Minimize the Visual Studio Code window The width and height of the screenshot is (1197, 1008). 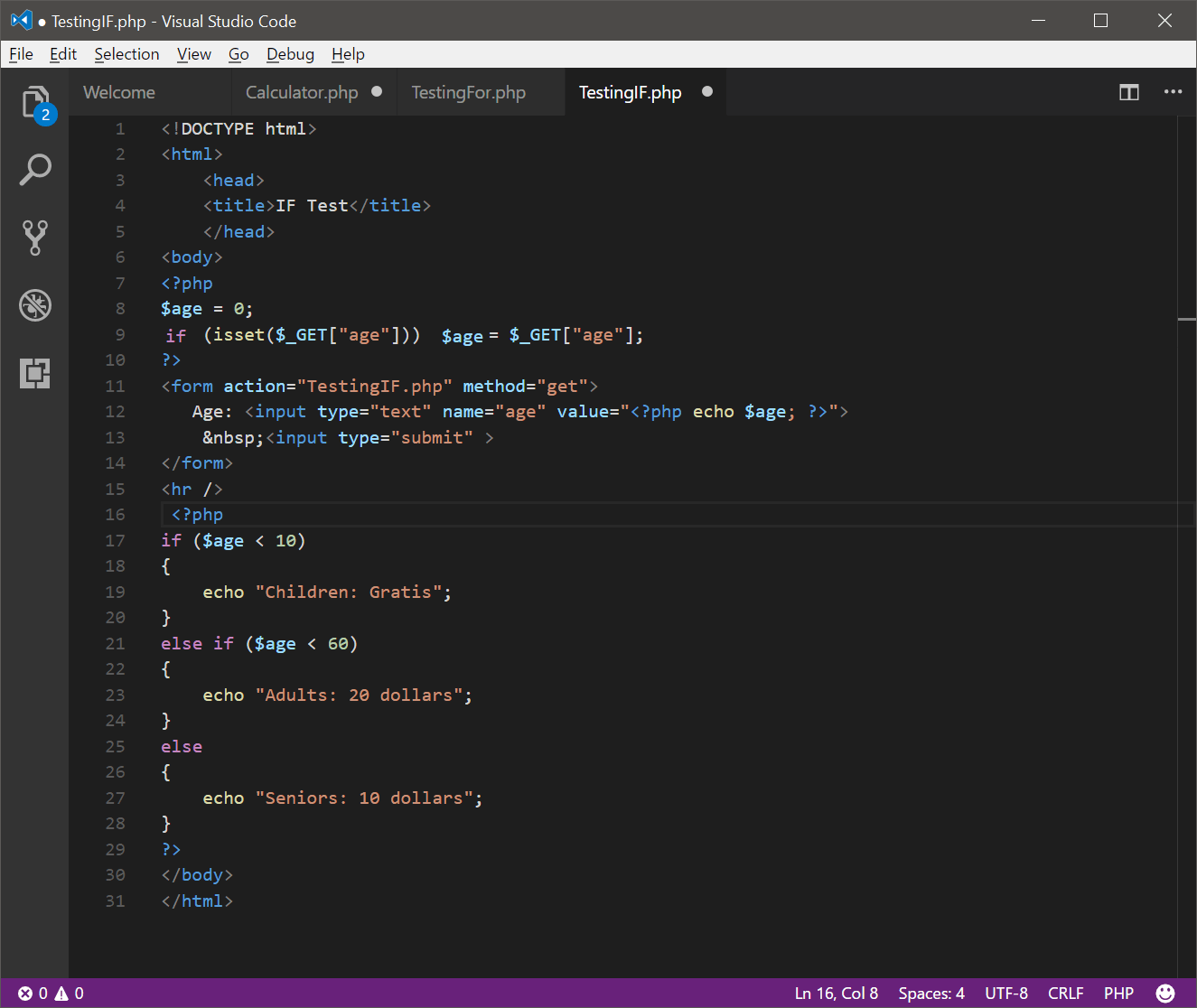(x=1039, y=20)
